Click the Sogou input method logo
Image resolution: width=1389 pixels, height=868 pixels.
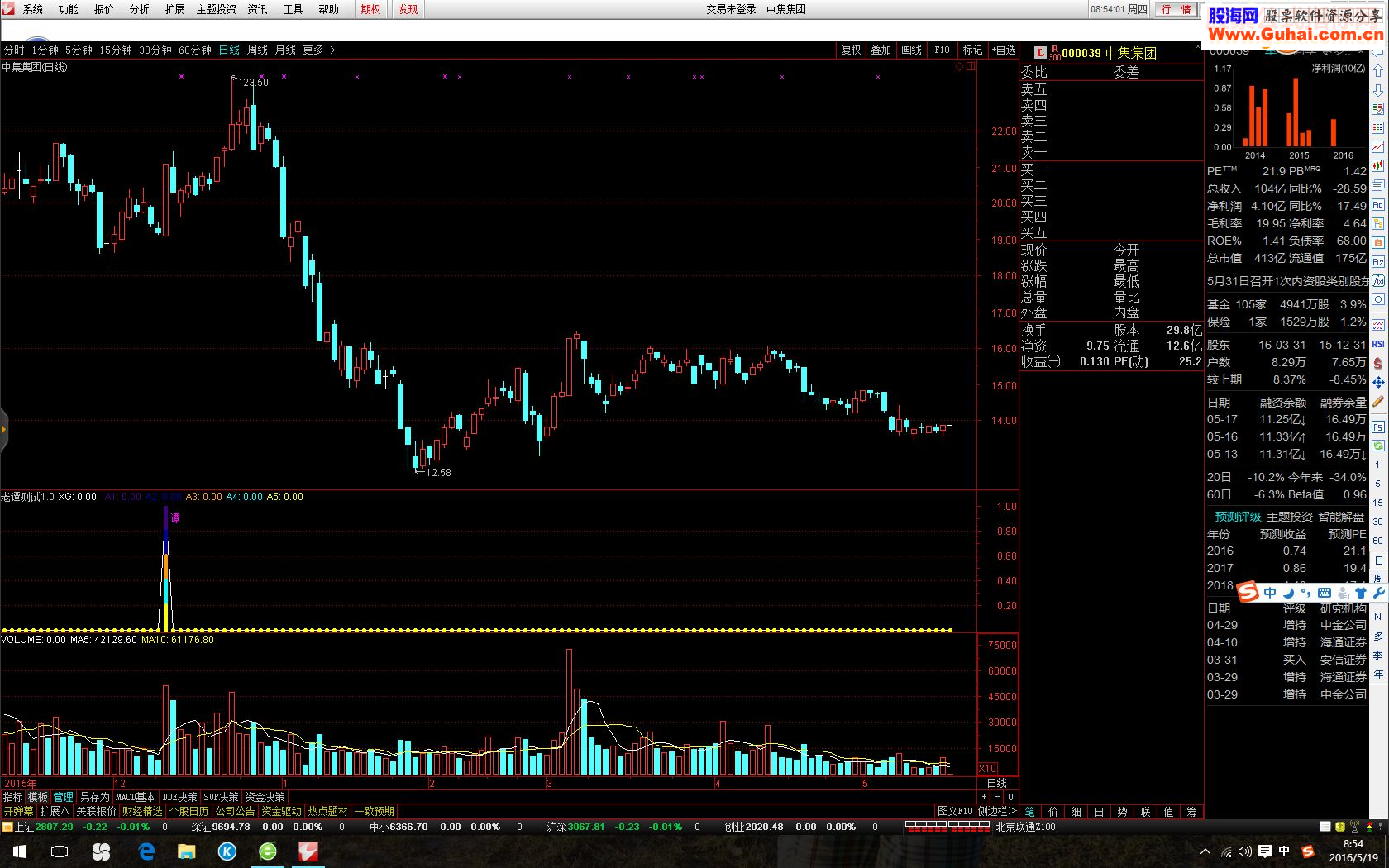tap(1248, 592)
